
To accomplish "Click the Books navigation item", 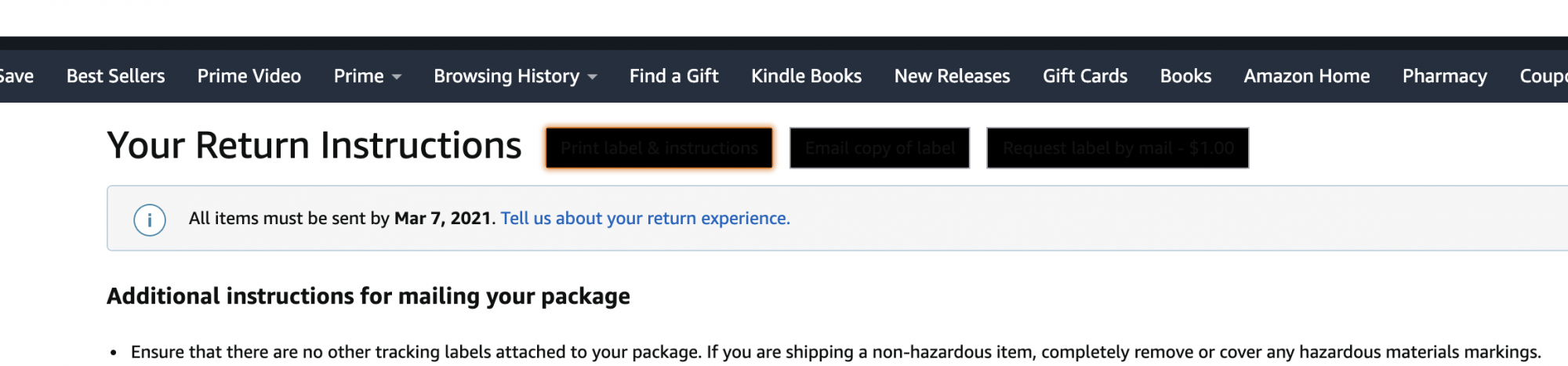I will (1185, 76).
